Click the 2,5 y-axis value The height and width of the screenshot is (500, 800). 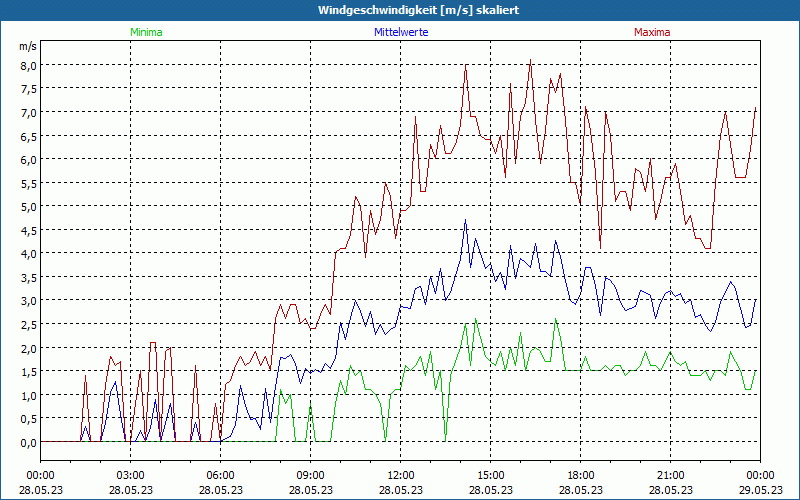tap(28, 324)
